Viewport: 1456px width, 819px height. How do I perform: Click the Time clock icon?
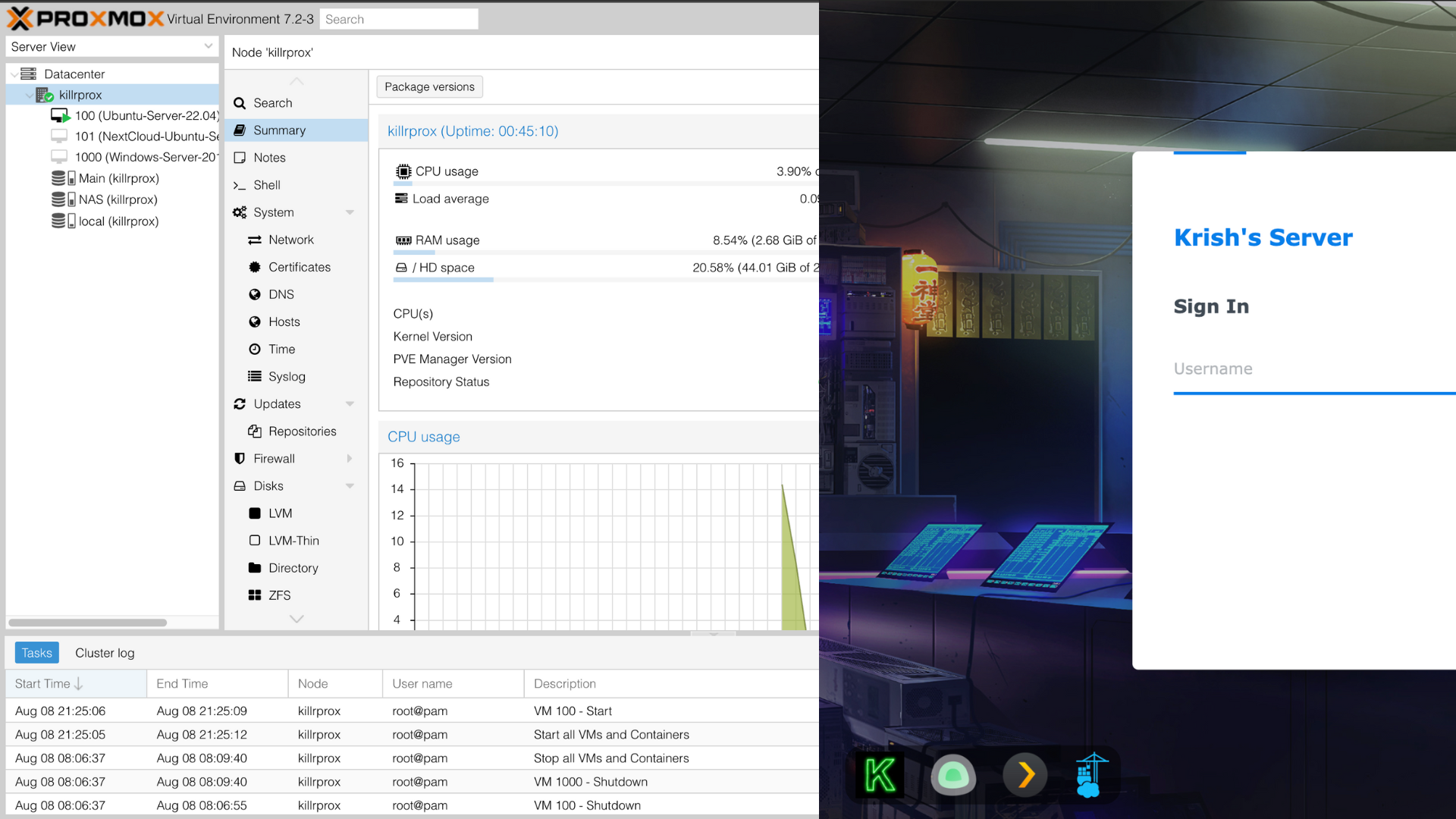255,349
